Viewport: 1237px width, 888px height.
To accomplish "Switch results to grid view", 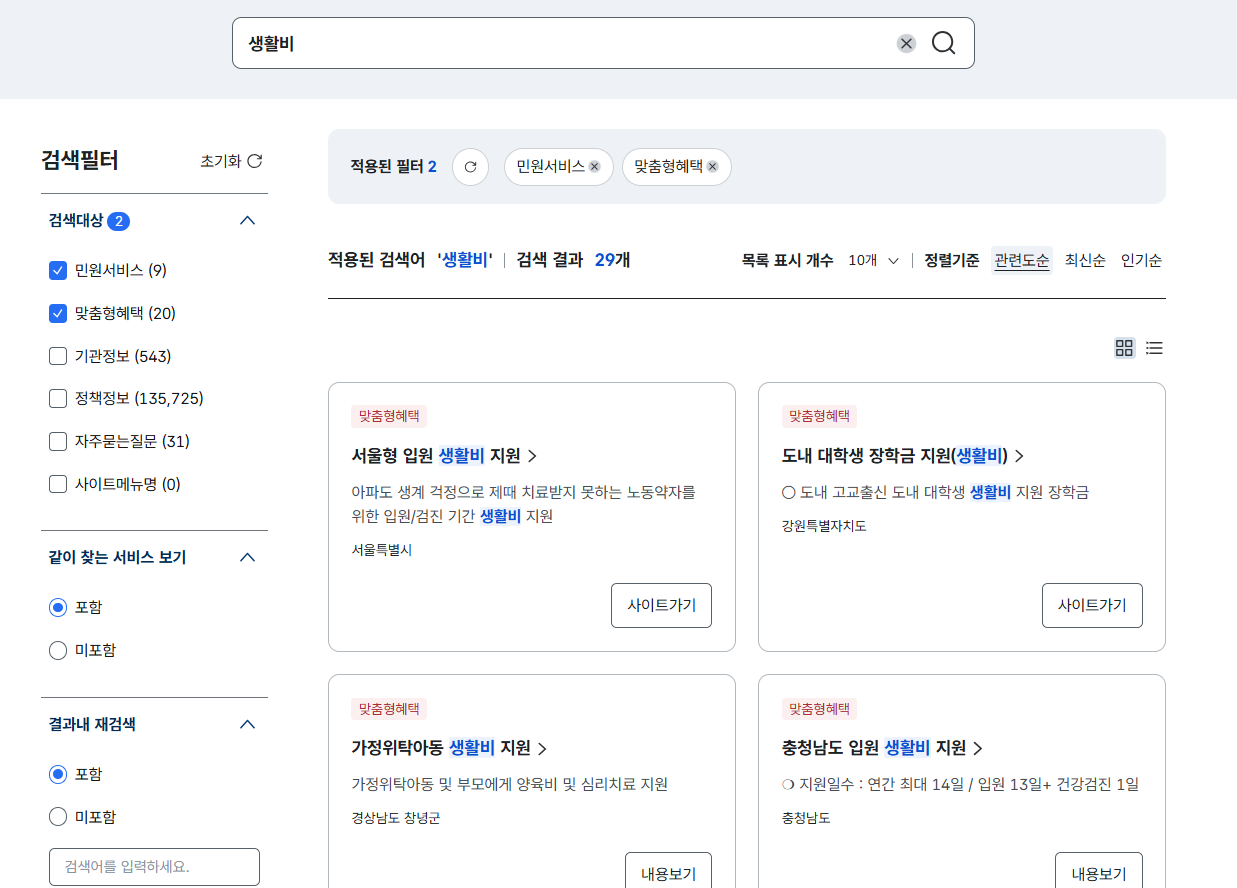I will [x=1124, y=348].
